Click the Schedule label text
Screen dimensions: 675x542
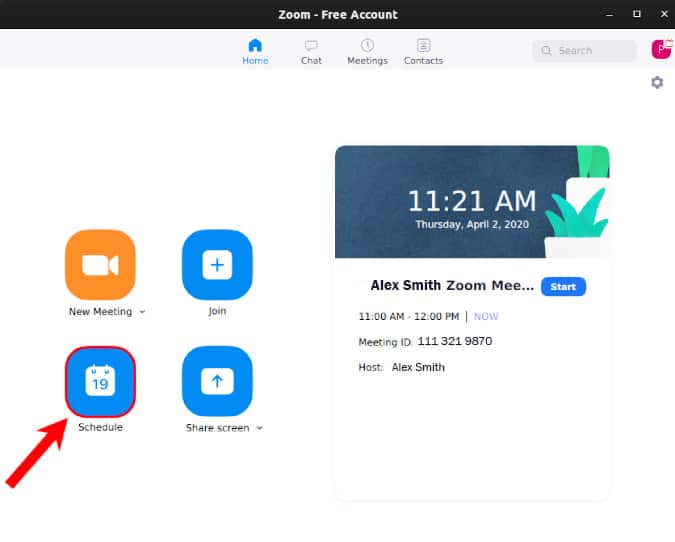pyautogui.click(x=100, y=427)
